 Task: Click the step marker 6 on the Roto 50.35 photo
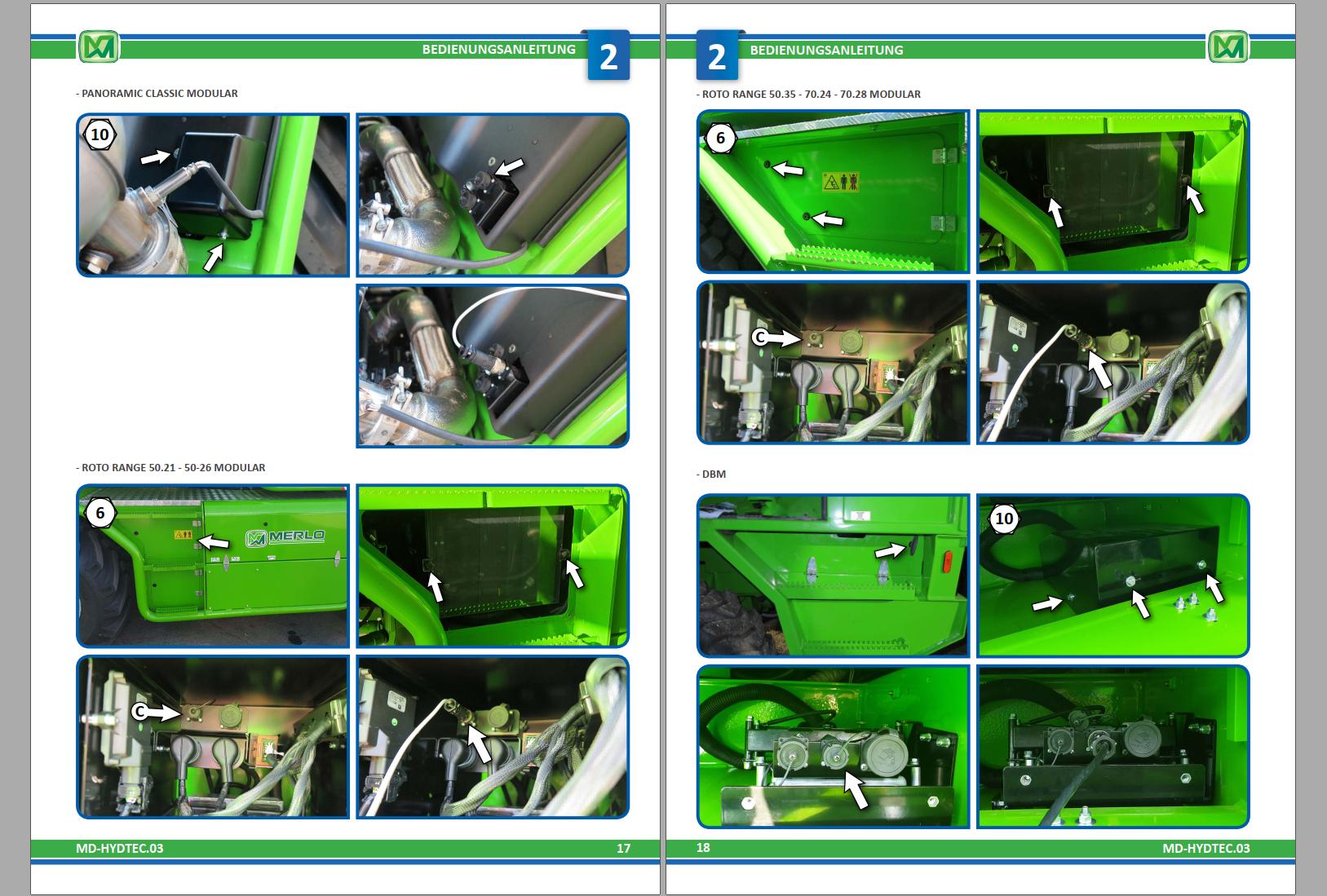point(722,137)
